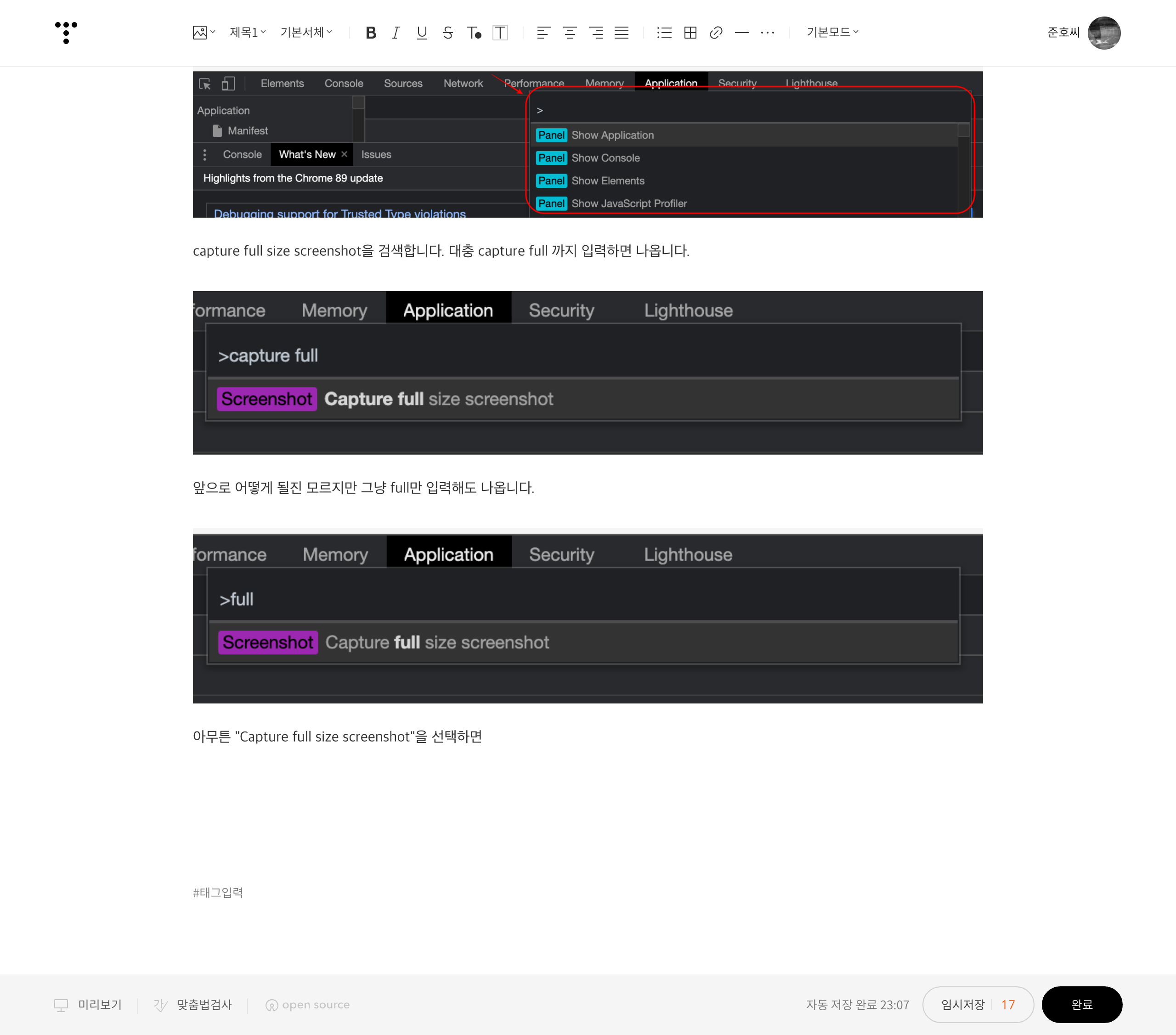Toggle bold formatting
This screenshot has height=1035, width=1176.
371,33
